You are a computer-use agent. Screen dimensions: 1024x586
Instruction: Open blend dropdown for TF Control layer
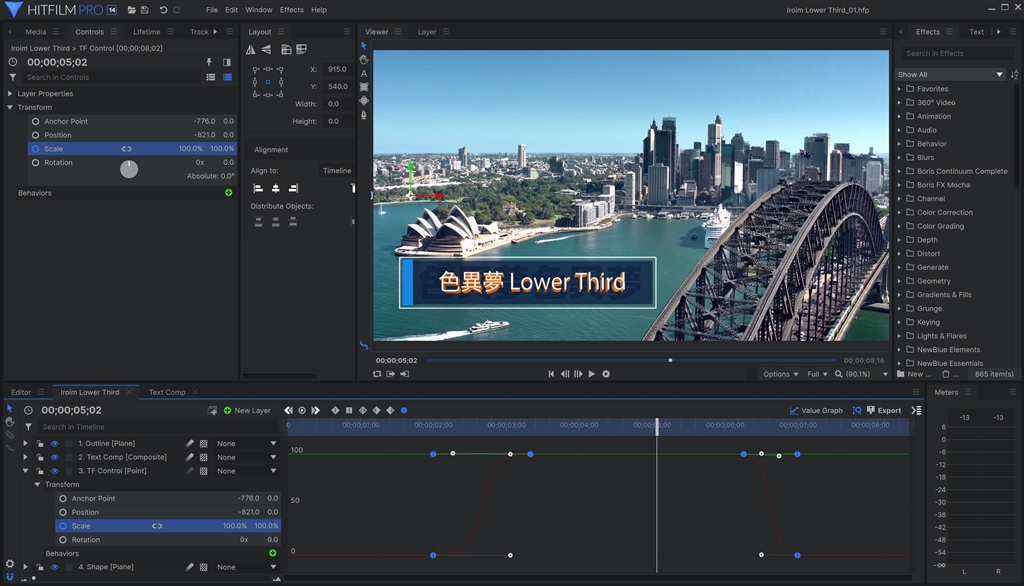pos(246,471)
